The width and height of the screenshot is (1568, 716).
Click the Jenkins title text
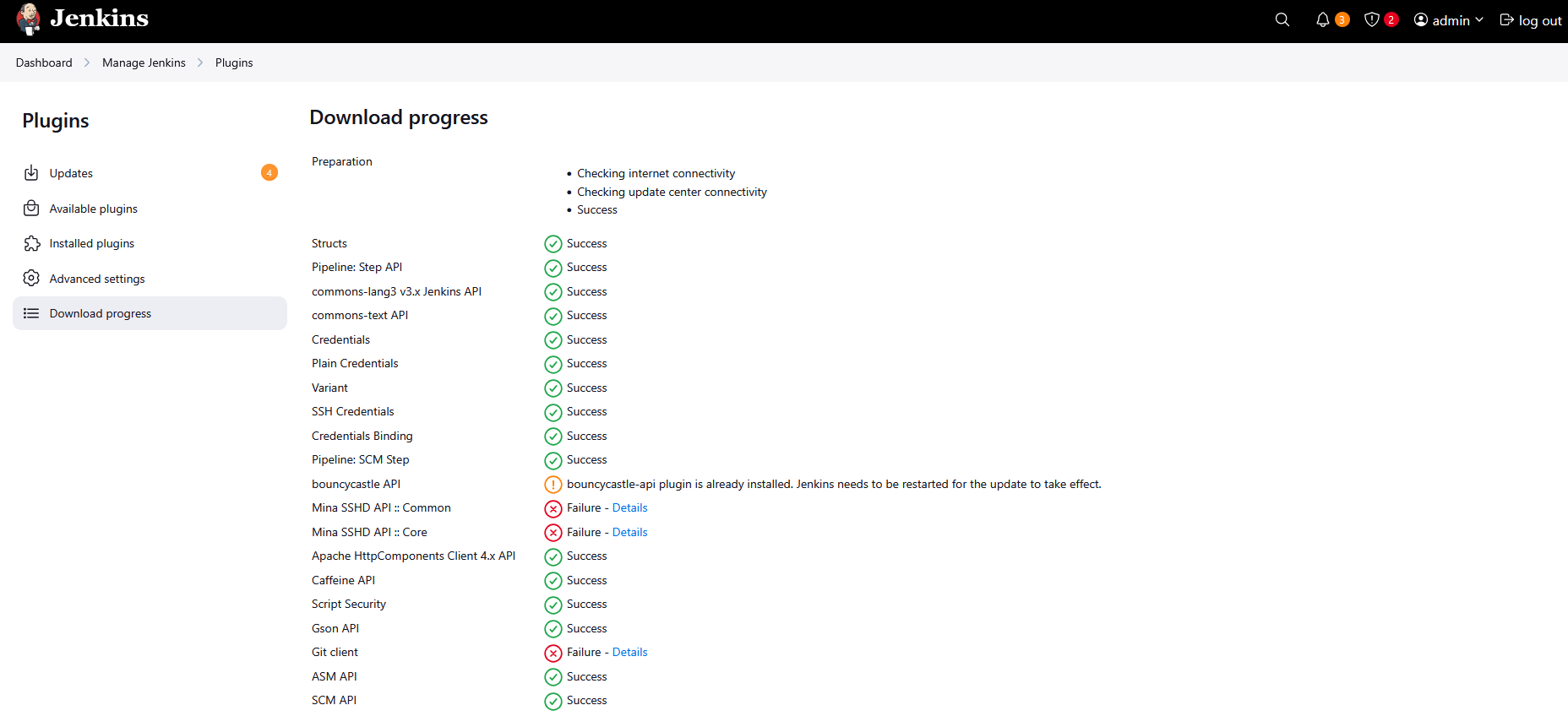[x=99, y=19]
